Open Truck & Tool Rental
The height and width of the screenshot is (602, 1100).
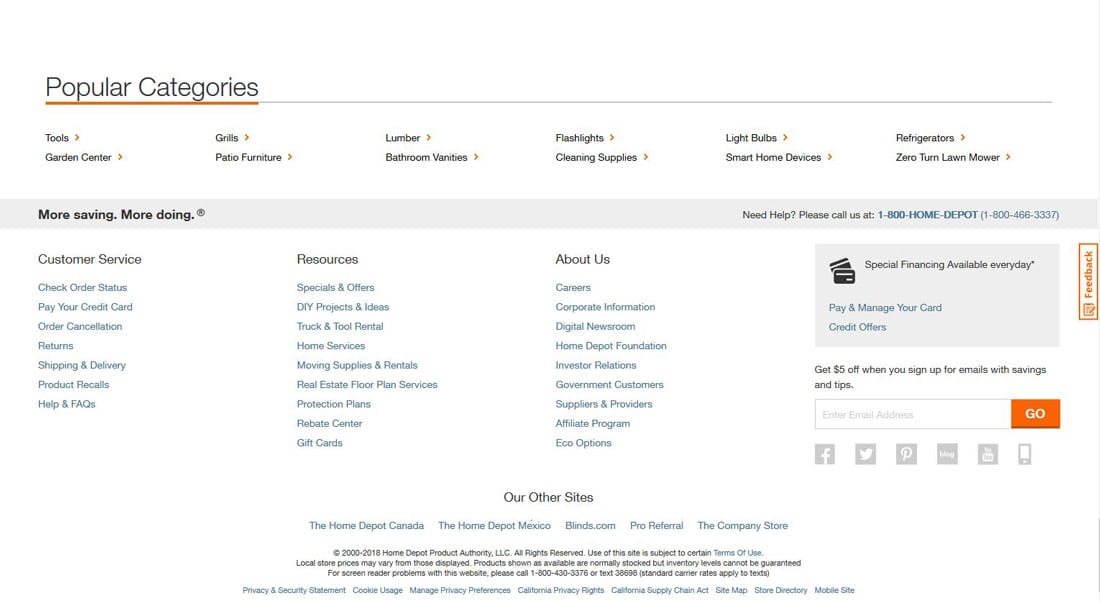[340, 326]
